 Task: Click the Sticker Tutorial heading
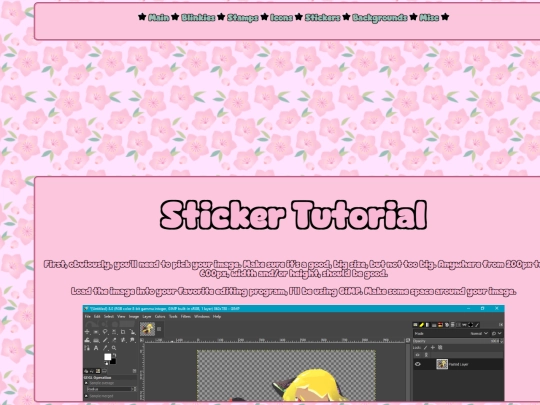coord(293,215)
